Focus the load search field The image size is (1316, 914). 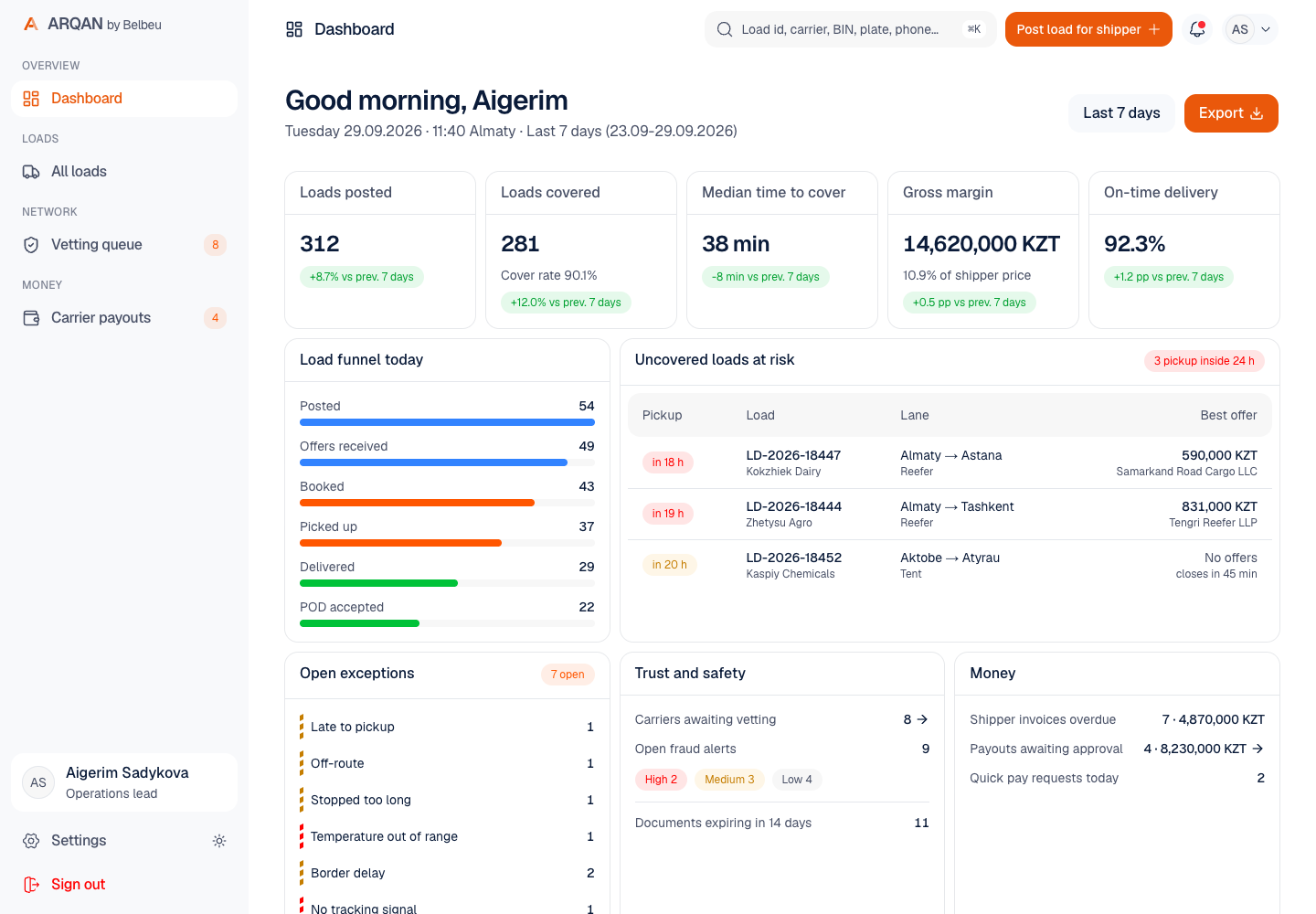click(x=850, y=29)
